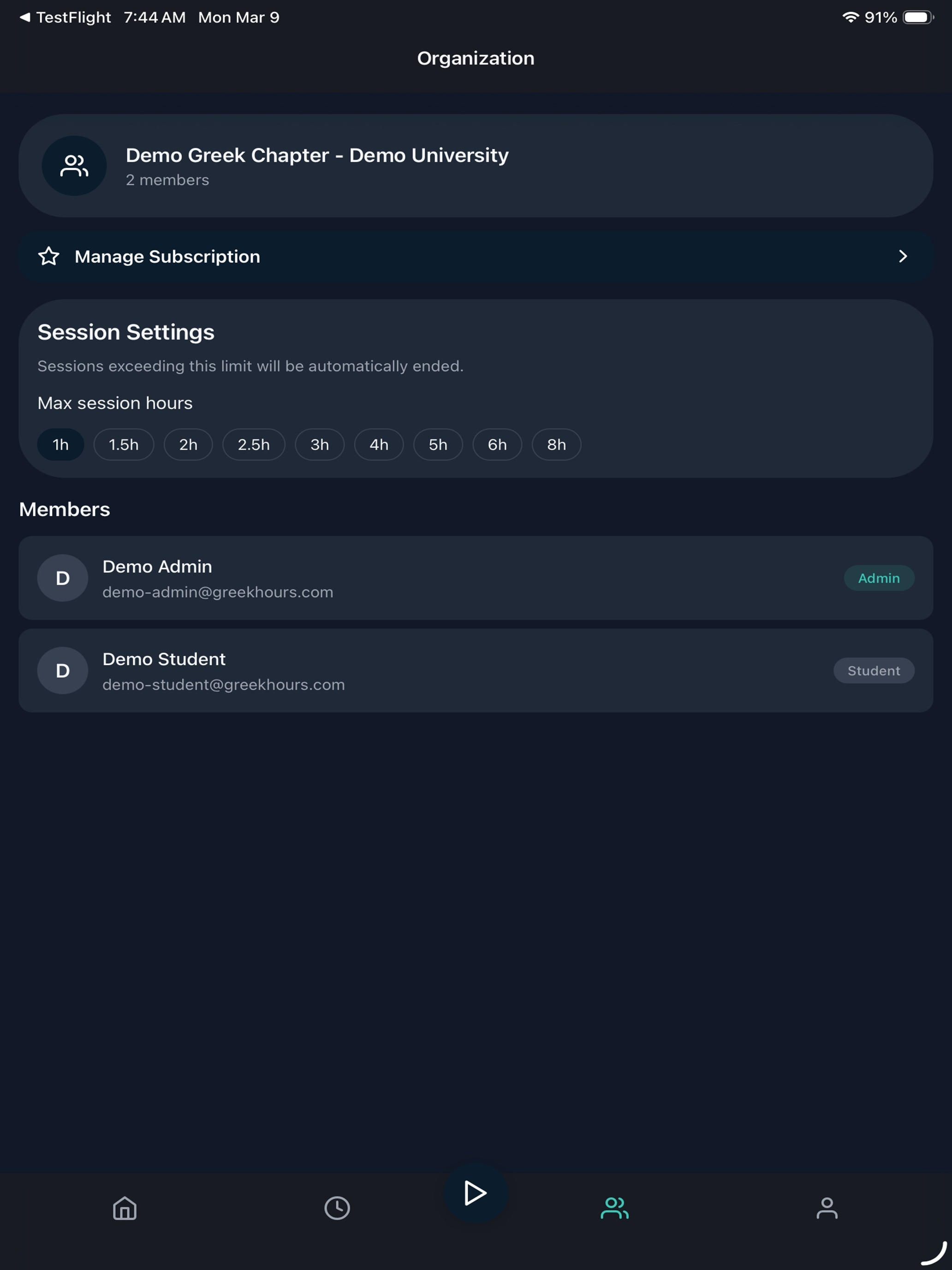Image resolution: width=952 pixels, height=1270 pixels.
Task: Select the Organization people tab icon
Action: pos(614,1208)
